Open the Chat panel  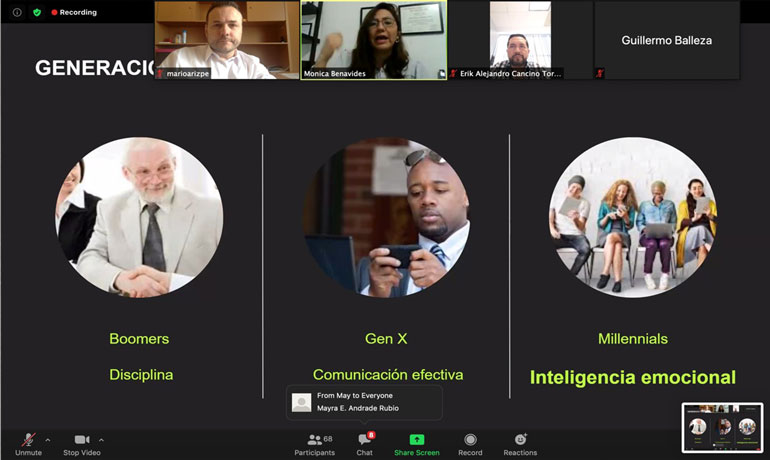[x=365, y=444]
